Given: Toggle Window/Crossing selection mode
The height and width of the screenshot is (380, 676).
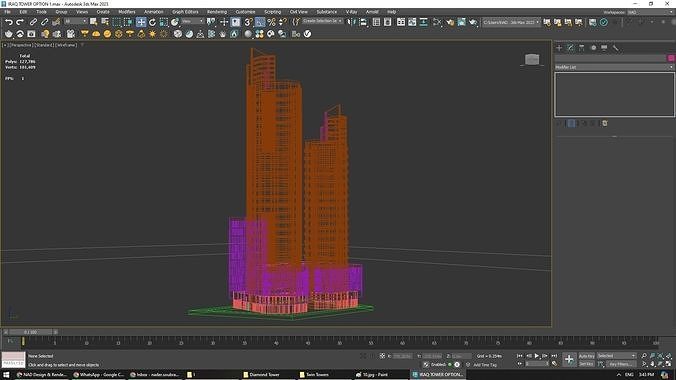Looking at the screenshot, I should click(x=128, y=22).
